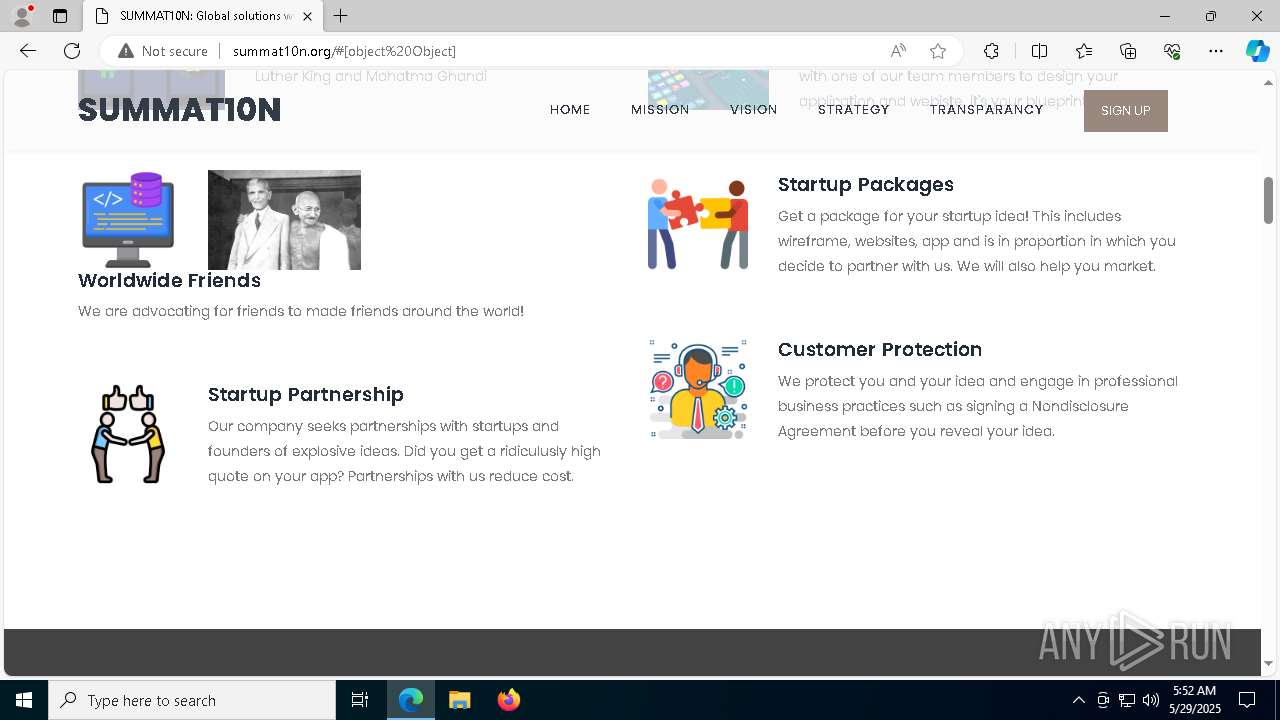Screen dimensions: 1280x720
Task: Open the clock and date flyout
Action: tap(1193, 700)
